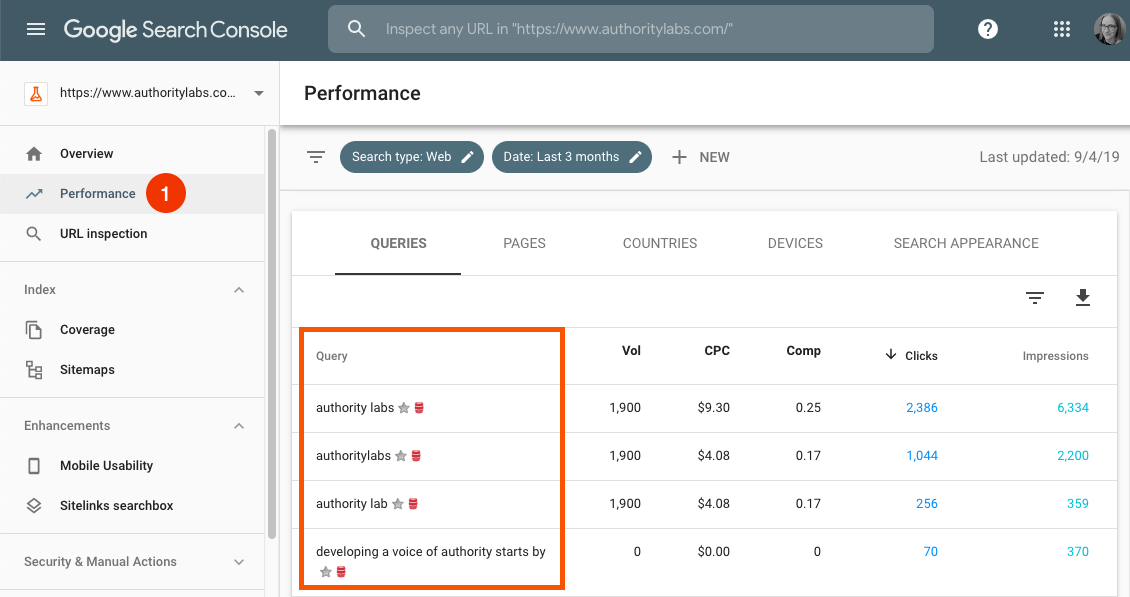Click the filter icon beside Search type chip
The height and width of the screenshot is (597, 1130).
tap(316, 157)
